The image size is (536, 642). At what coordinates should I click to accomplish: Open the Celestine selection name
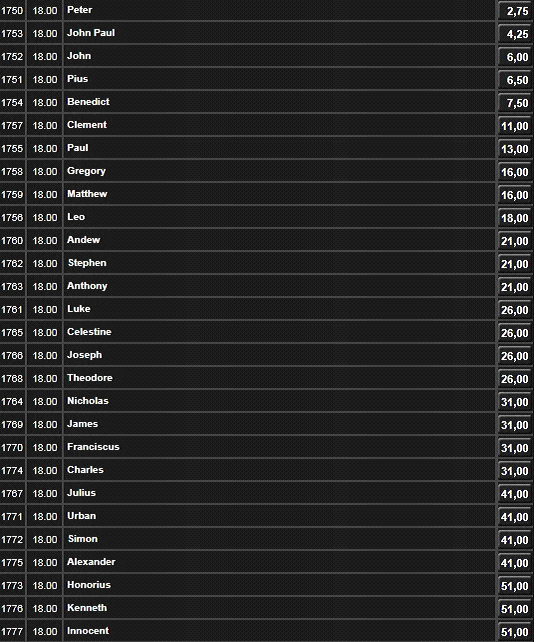(x=89, y=332)
